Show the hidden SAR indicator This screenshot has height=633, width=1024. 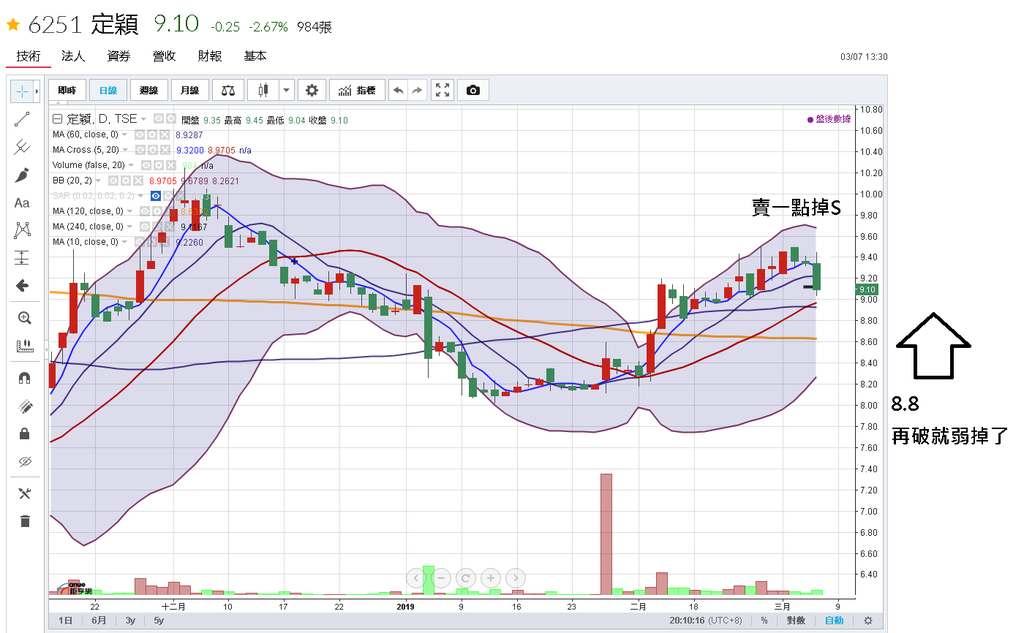[x=155, y=196]
